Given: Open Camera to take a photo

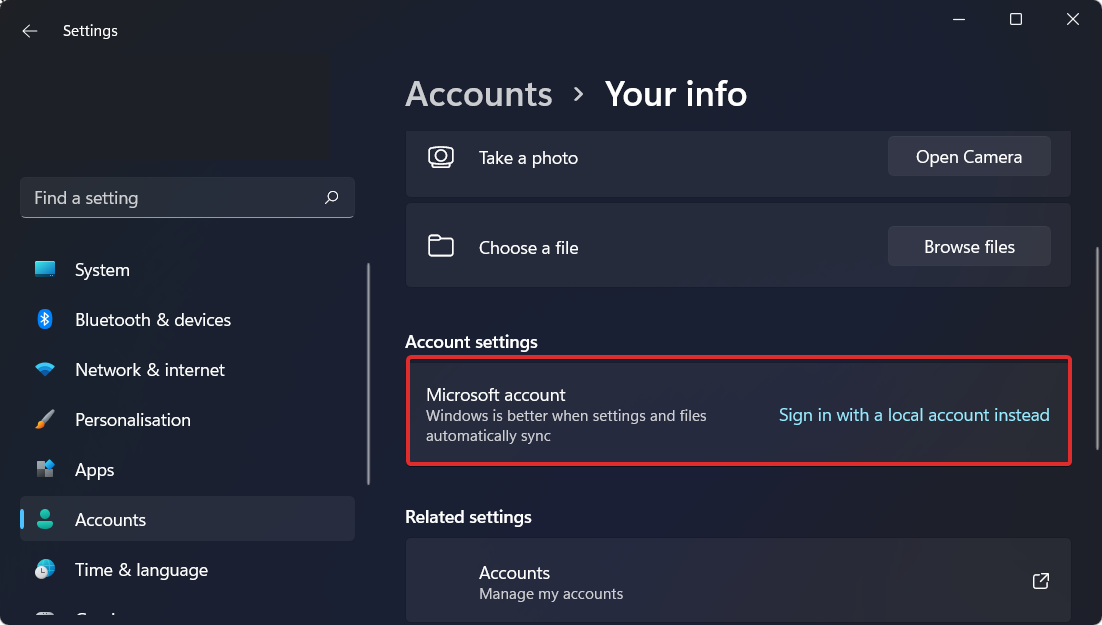Looking at the screenshot, I should [969, 156].
